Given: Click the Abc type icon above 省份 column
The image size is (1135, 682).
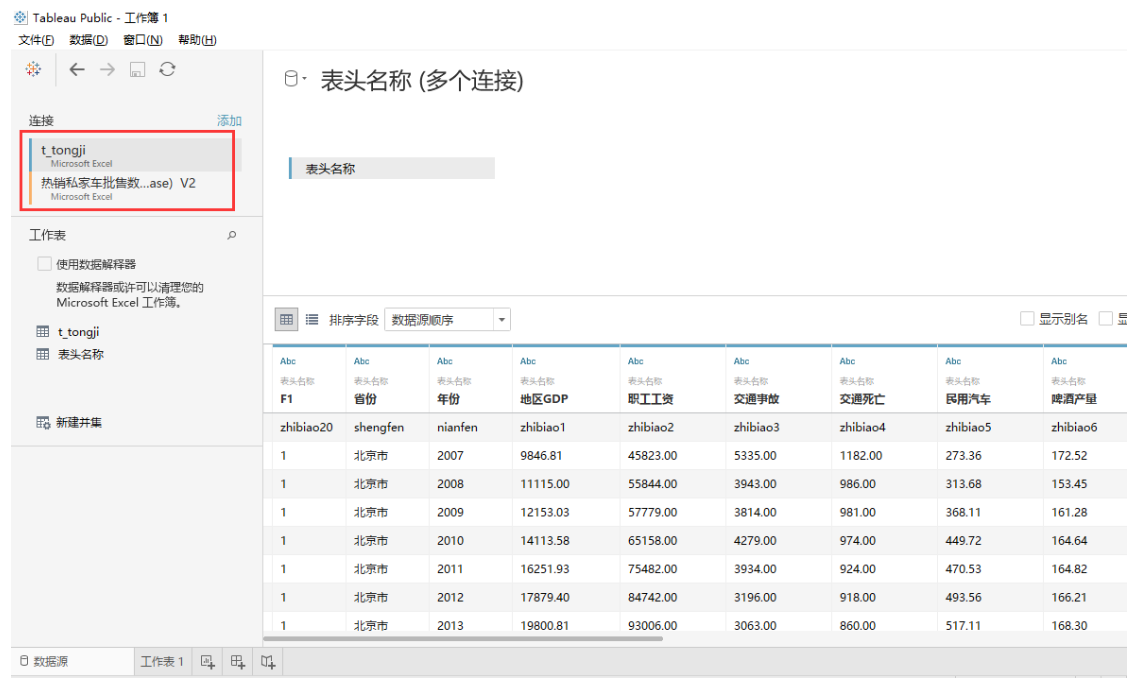Looking at the screenshot, I should tap(362, 361).
